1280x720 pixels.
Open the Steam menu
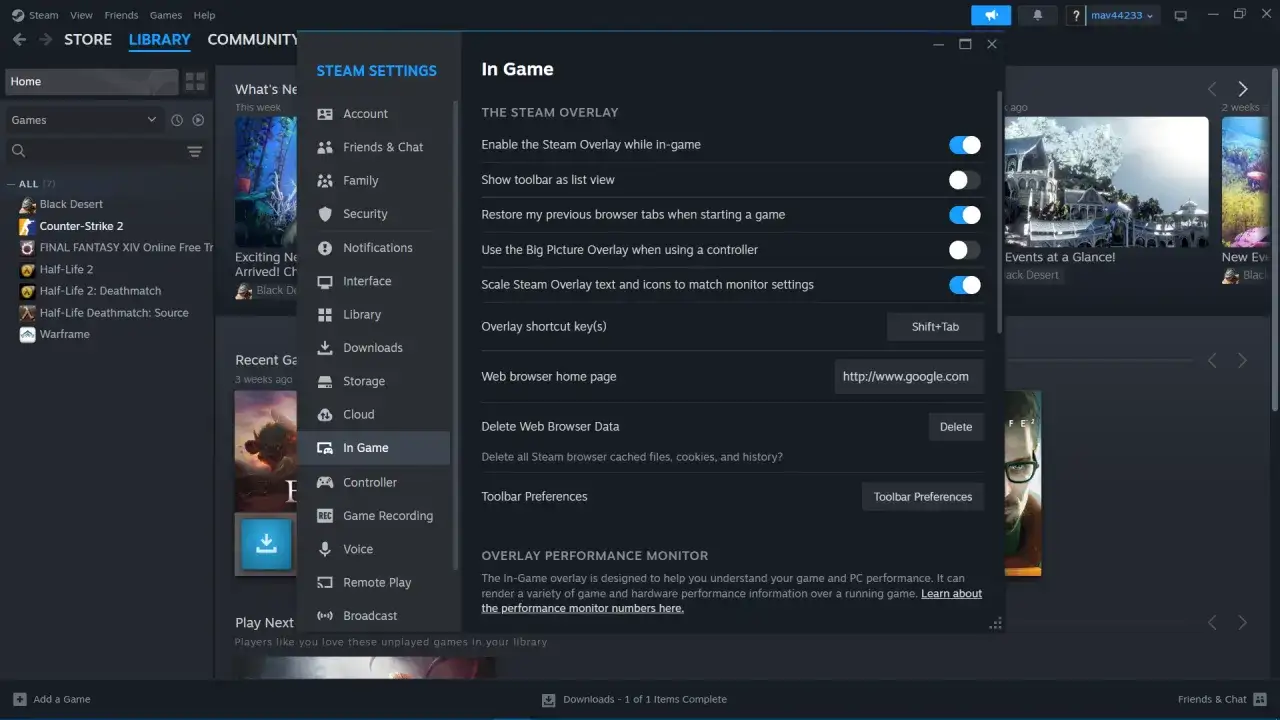(x=43, y=15)
